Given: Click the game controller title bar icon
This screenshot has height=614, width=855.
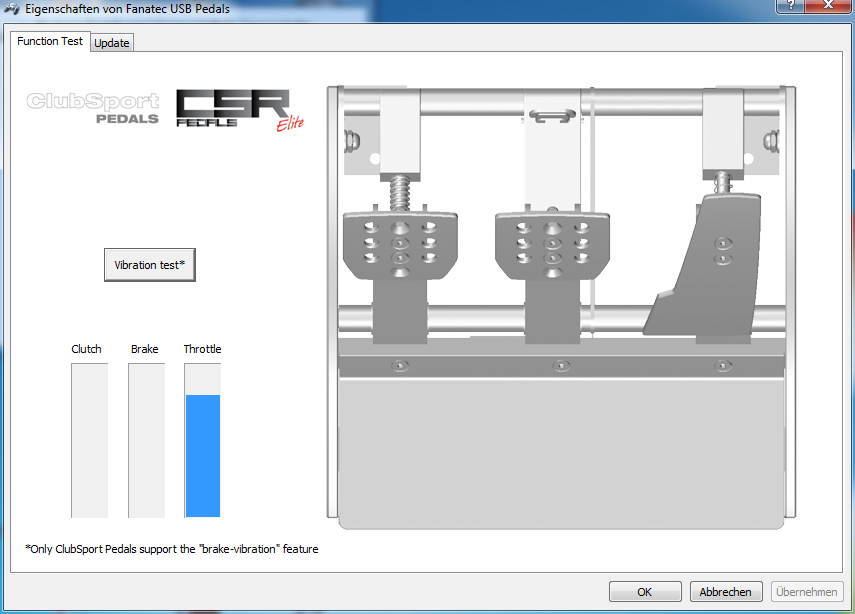Looking at the screenshot, I should click(11, 9).
